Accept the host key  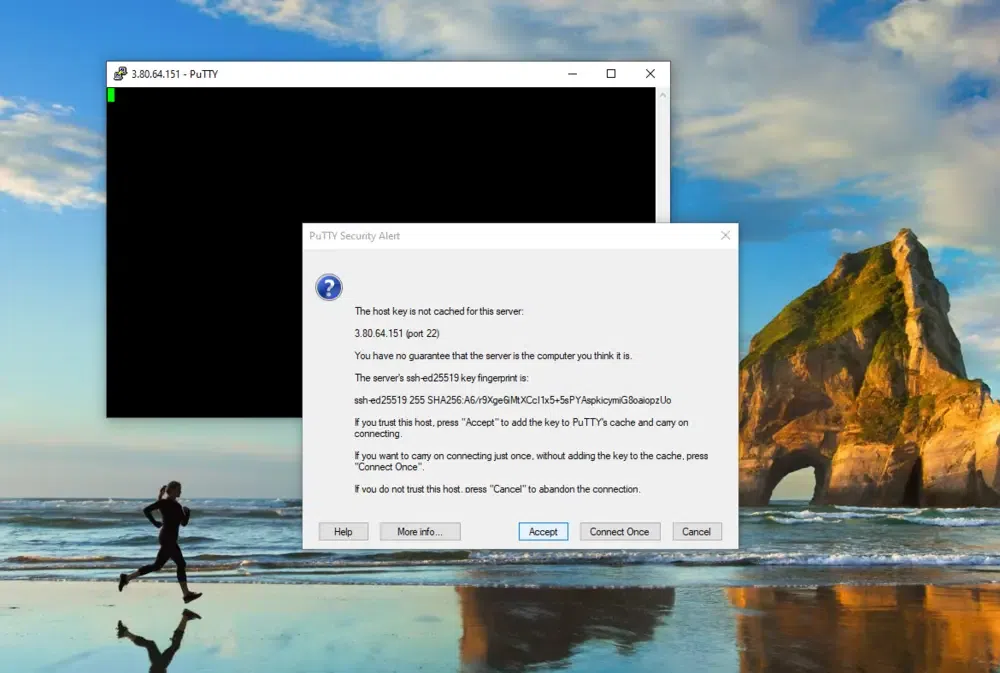click(543, 531)
